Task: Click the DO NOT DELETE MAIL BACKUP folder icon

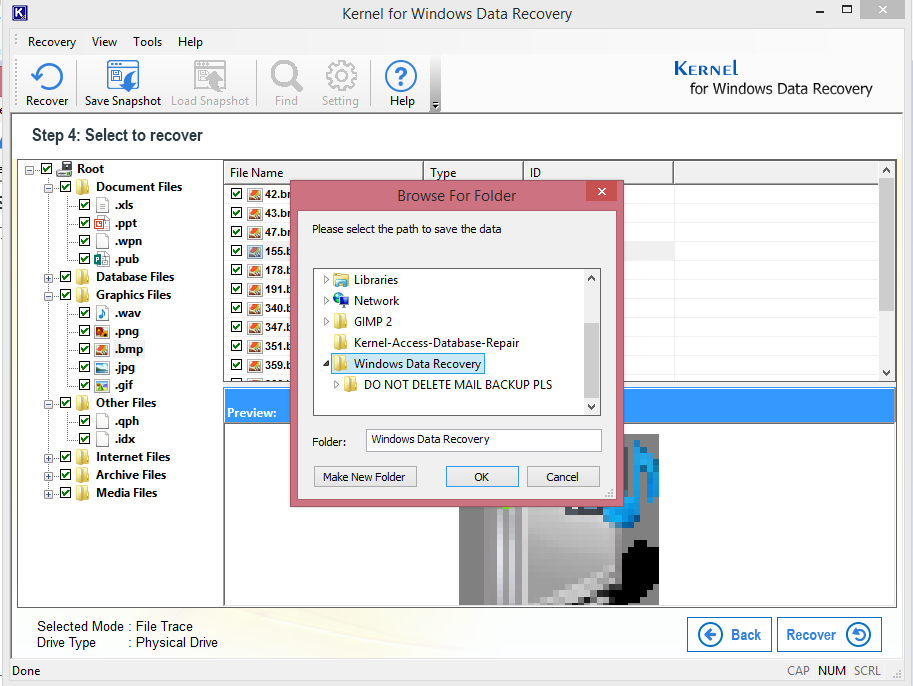Action: click(x=351, y=384)
